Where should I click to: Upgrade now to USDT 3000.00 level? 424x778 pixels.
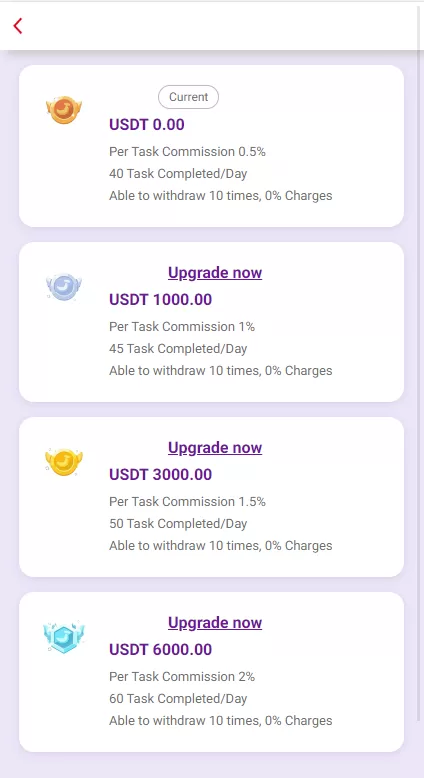[215, 448]
